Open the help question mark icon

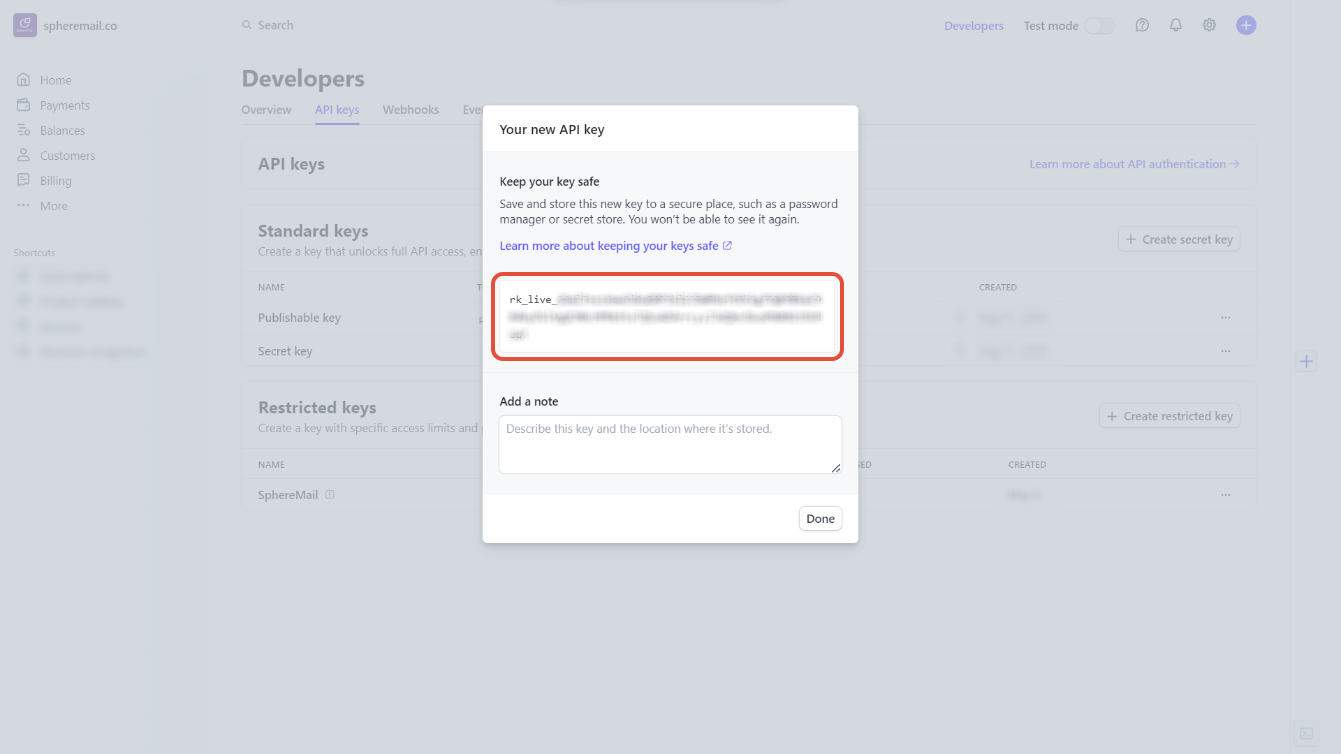coord(1142,25)
